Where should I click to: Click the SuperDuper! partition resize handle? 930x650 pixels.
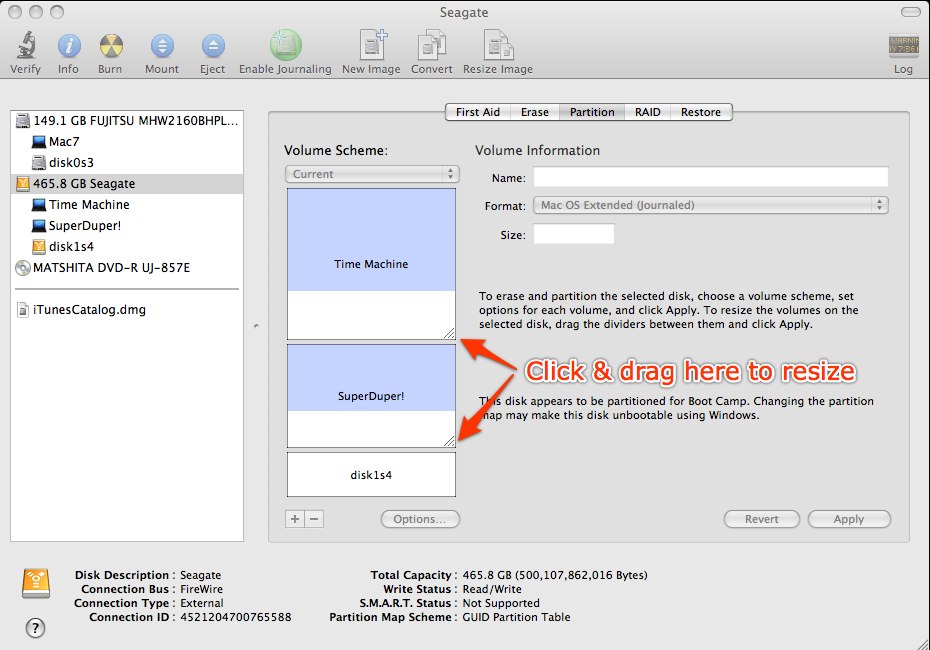click(x=450, y=441)
